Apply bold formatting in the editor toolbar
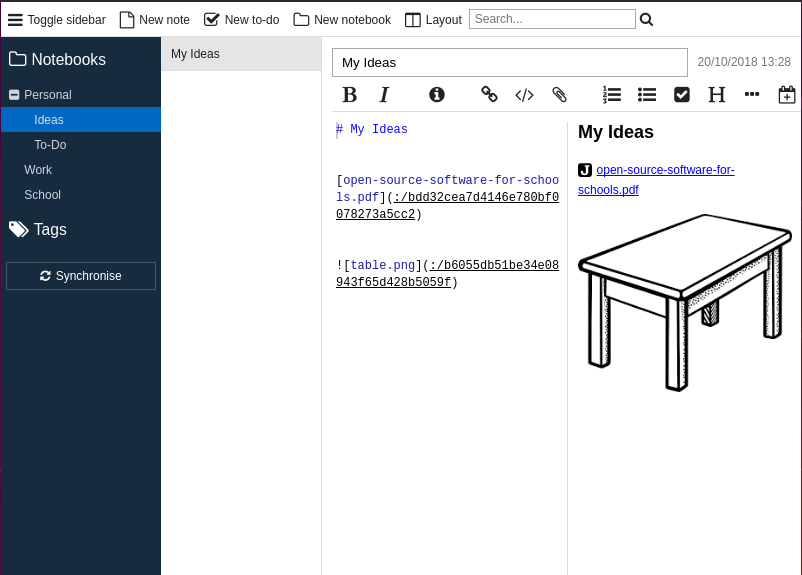 click(349, 95)
